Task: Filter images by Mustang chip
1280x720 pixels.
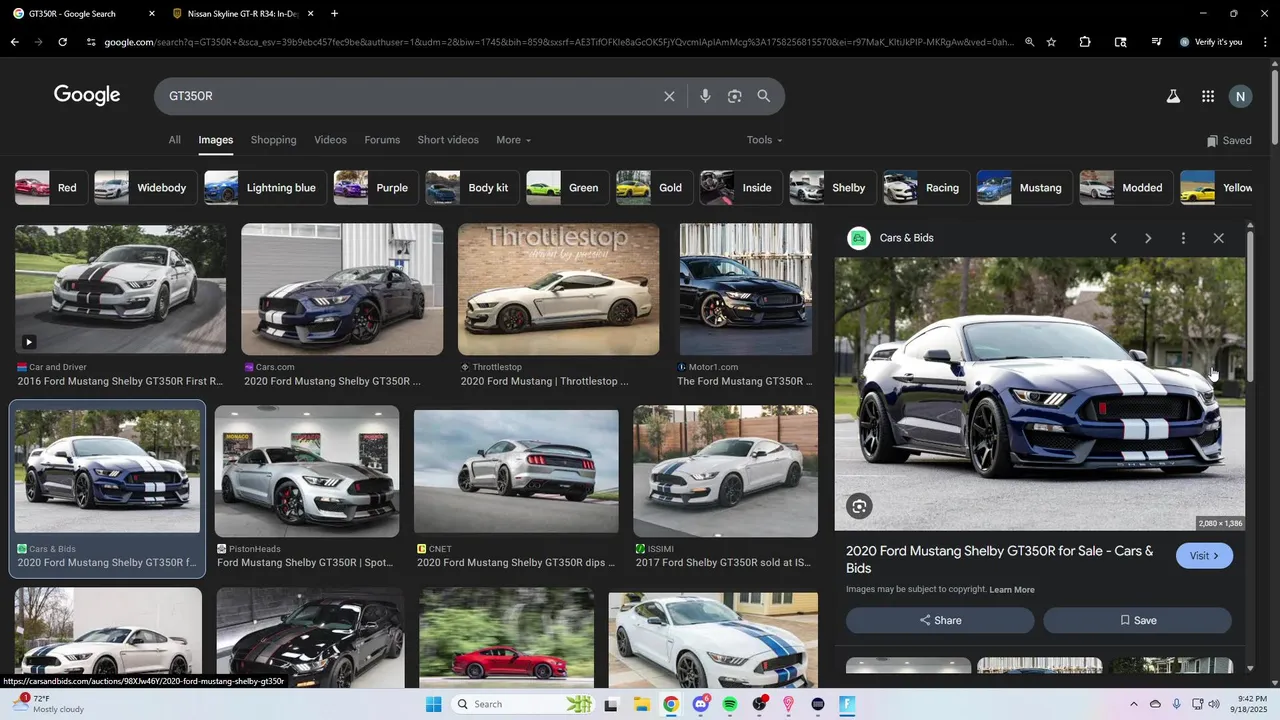Action: coord(1024,188)
